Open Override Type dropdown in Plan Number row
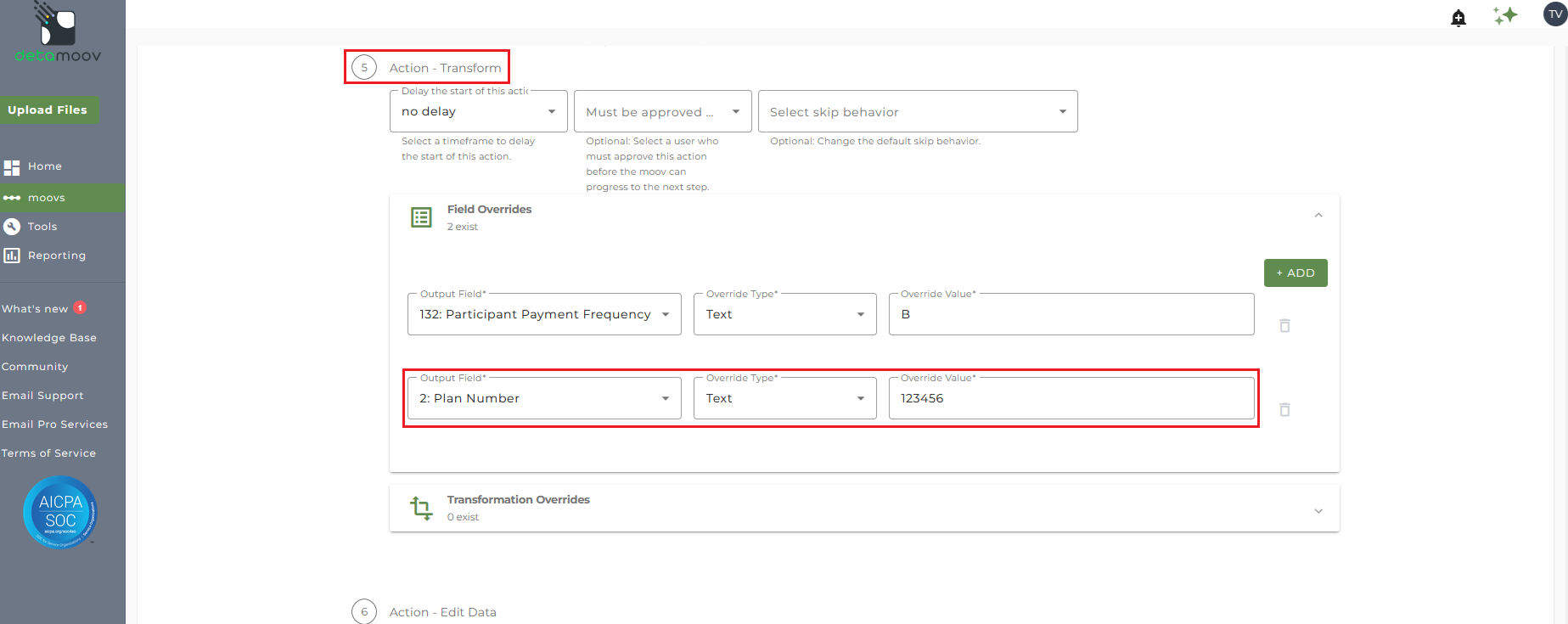Image resolution: width=1568 pixels, height=624 pixels. 785,398
